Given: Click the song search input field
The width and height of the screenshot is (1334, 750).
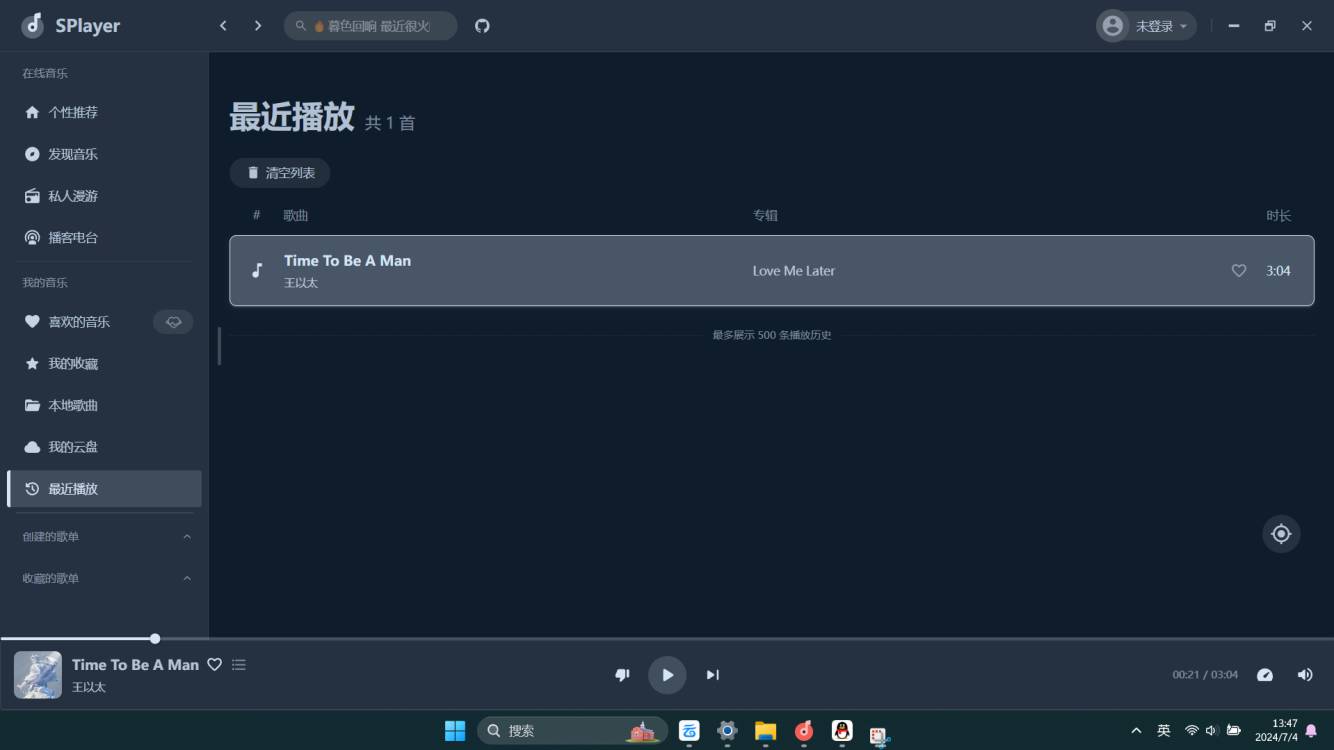Looking at the screenshot, I should point(378,26).
